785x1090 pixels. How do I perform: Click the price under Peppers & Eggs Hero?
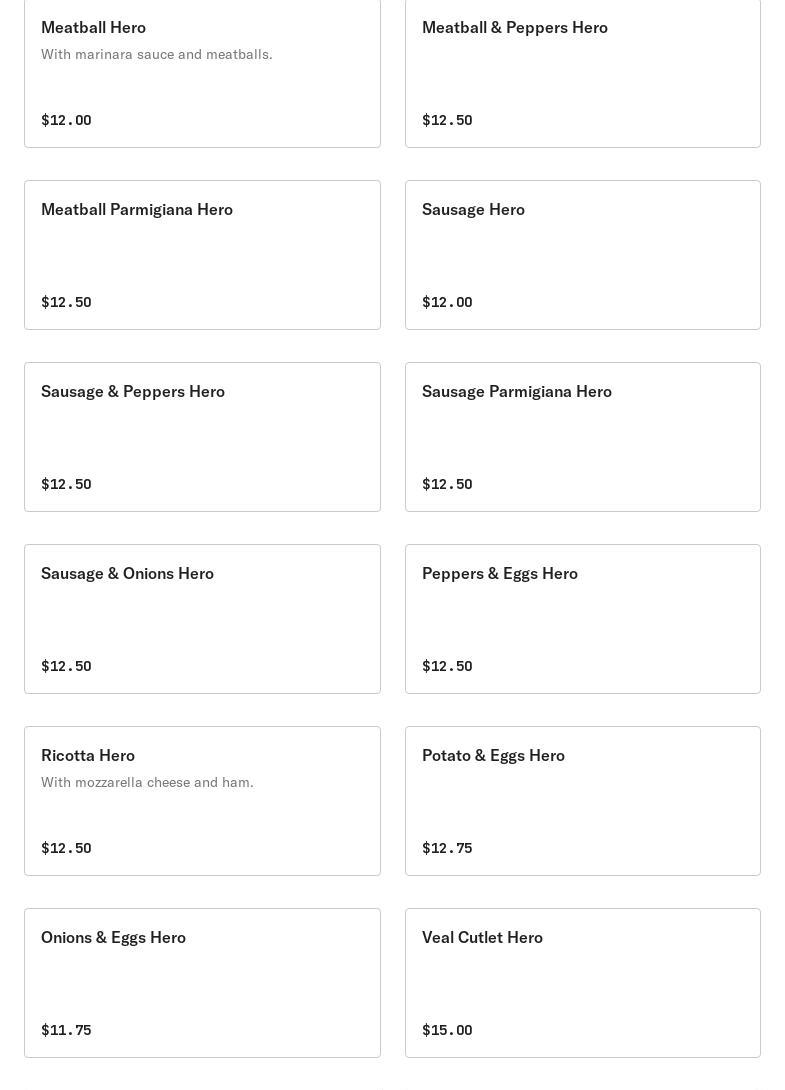tap(447, 666)
